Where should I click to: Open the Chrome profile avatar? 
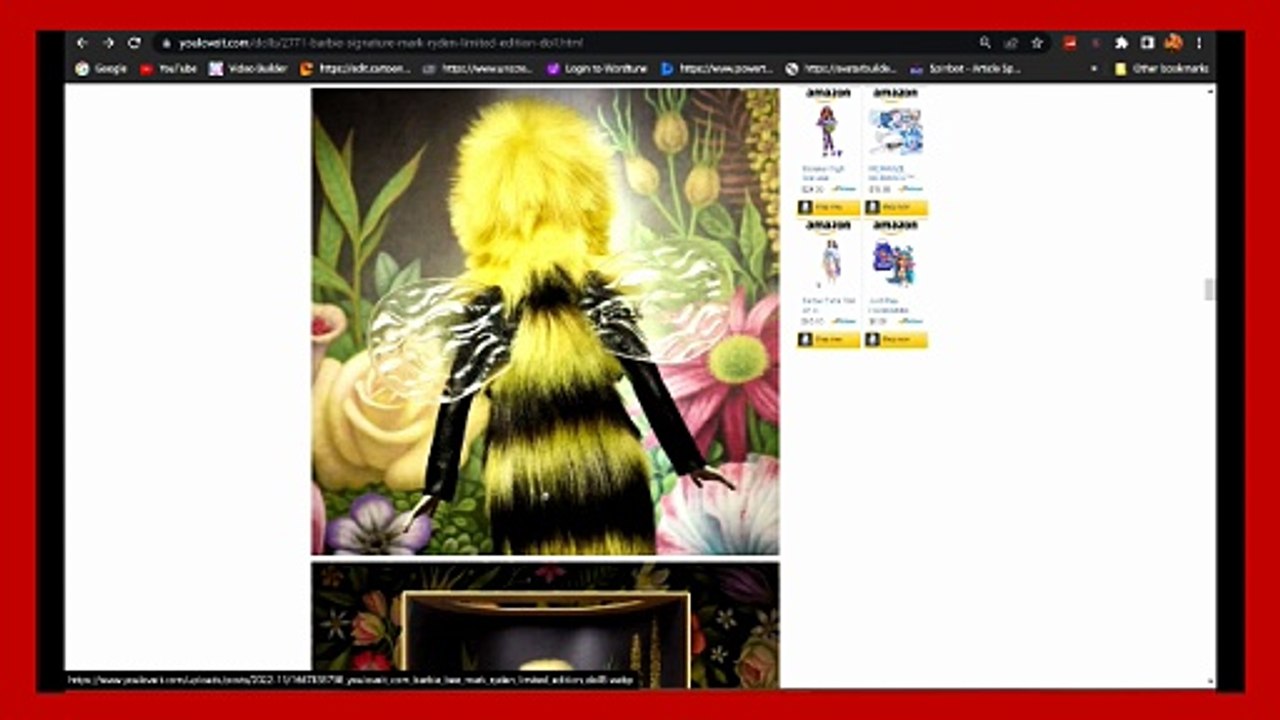pos(1174,43)
